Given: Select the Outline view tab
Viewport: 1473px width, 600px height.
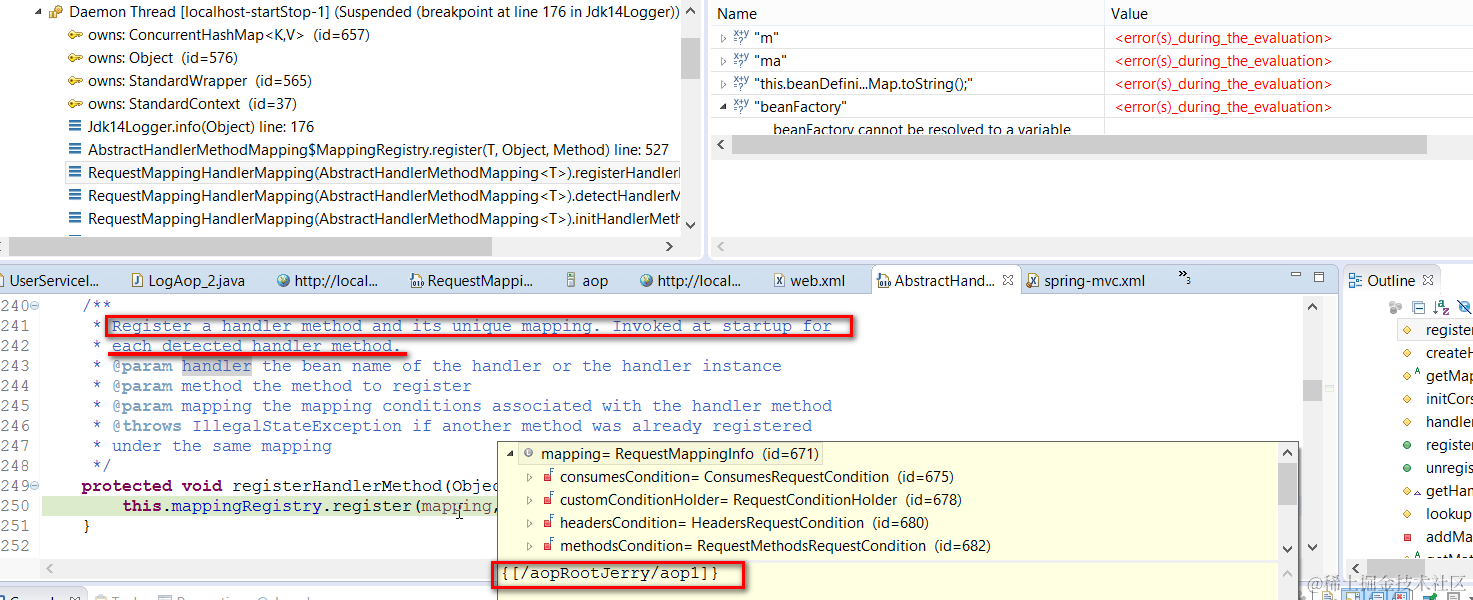Looking at the screenshot, I should pyautogui.click(x=1392, y=281).
